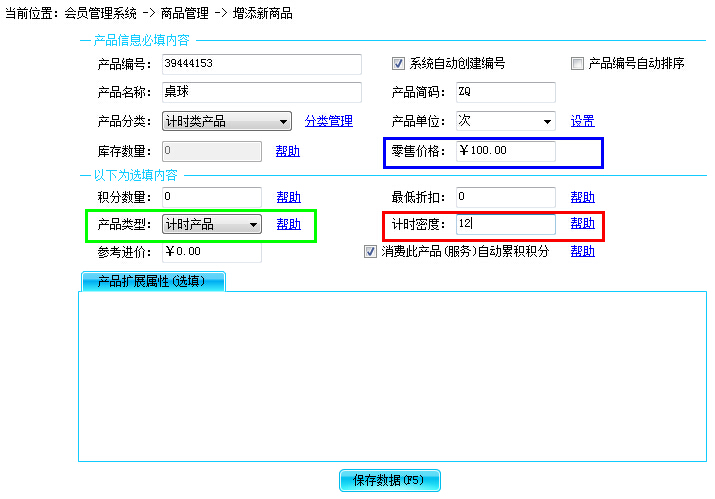Screen dimensions: 715x499
Task: Open the 产品类型 dropdown showing 计时产品
Action: click(212, 225)
